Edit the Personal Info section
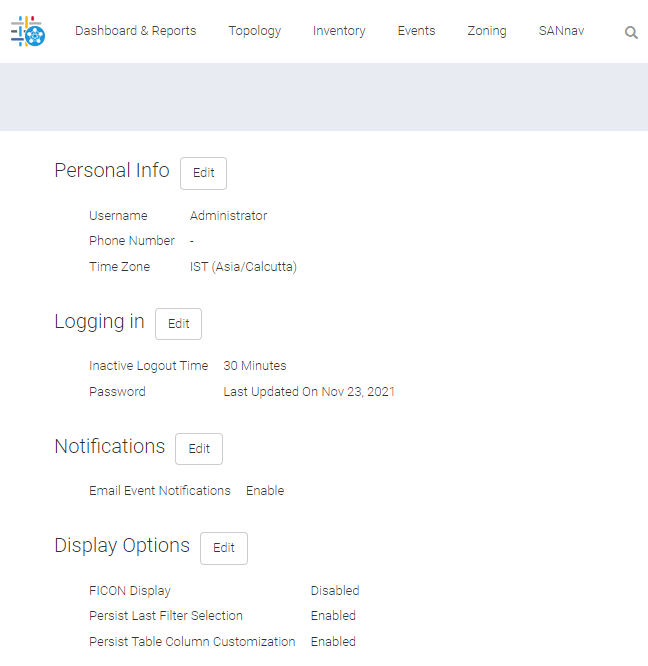 (203, 173)
